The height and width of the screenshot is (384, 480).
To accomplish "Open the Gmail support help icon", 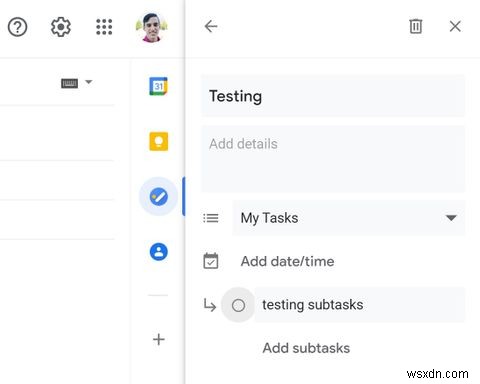I will tap(17, 27).
